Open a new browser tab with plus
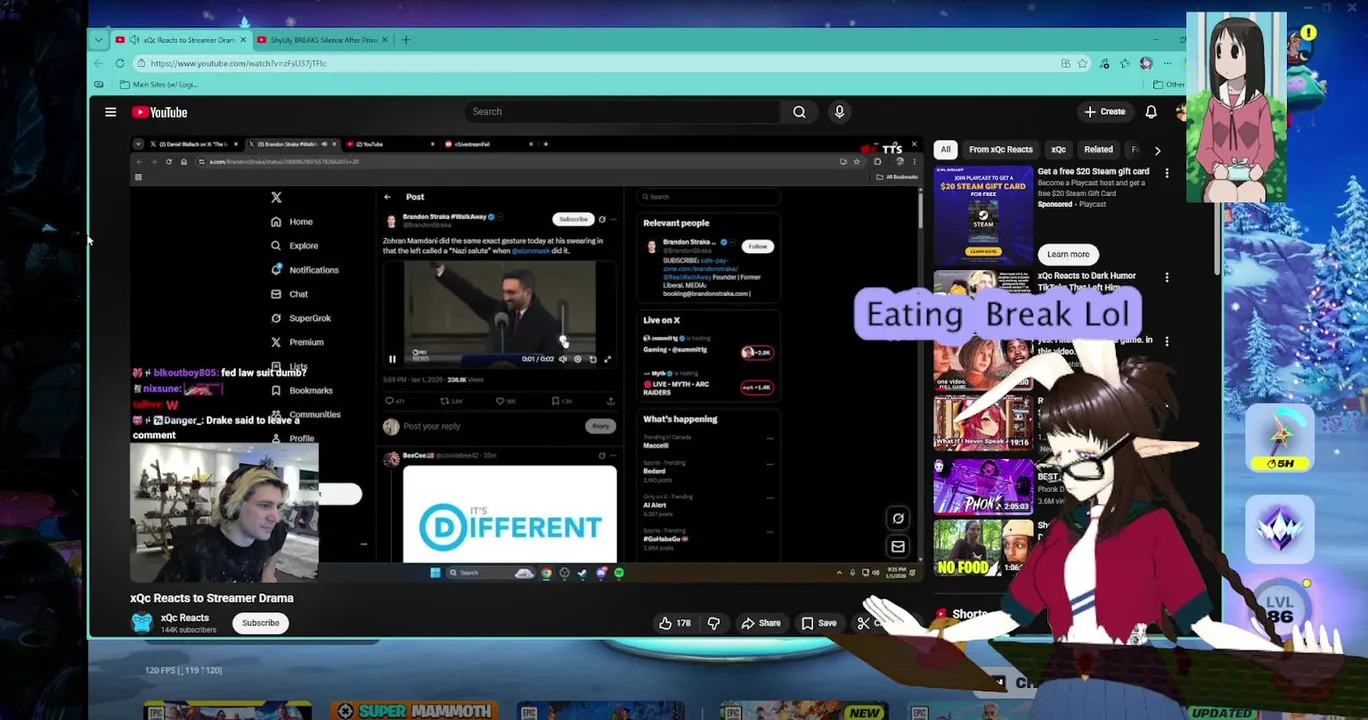1368x720 pixels. (405, 40)
